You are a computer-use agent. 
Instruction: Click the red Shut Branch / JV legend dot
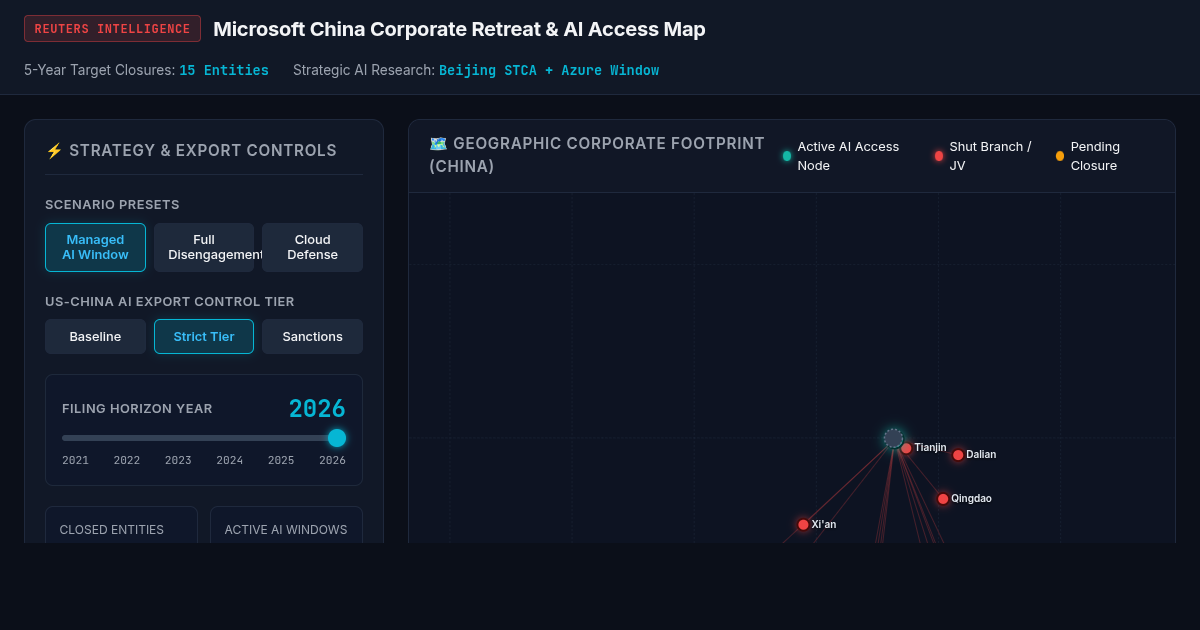click(939, 156)
